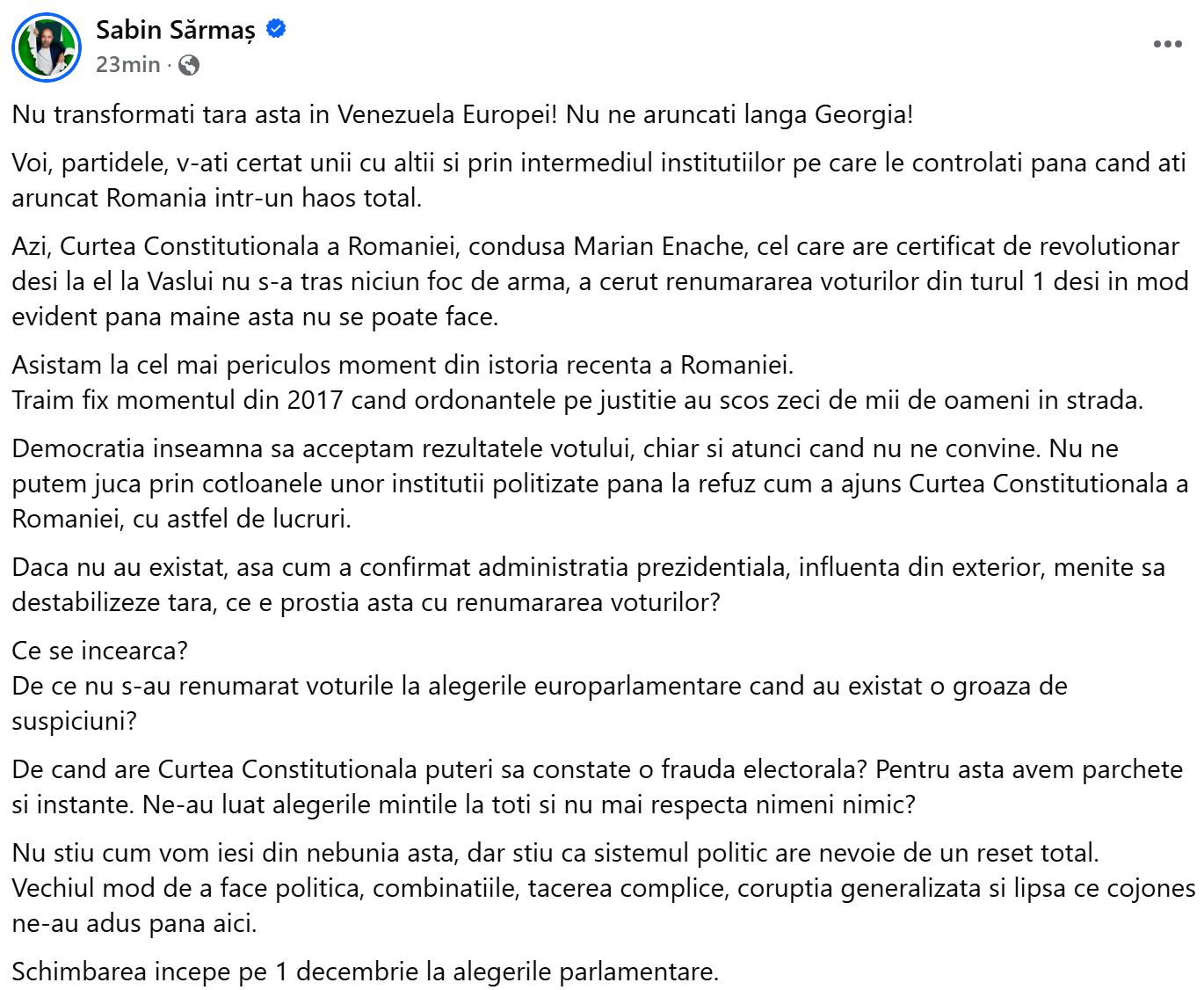Click the blue verified badge
Viewport: 1204px width, 990px height.
(x=276, y=29)
